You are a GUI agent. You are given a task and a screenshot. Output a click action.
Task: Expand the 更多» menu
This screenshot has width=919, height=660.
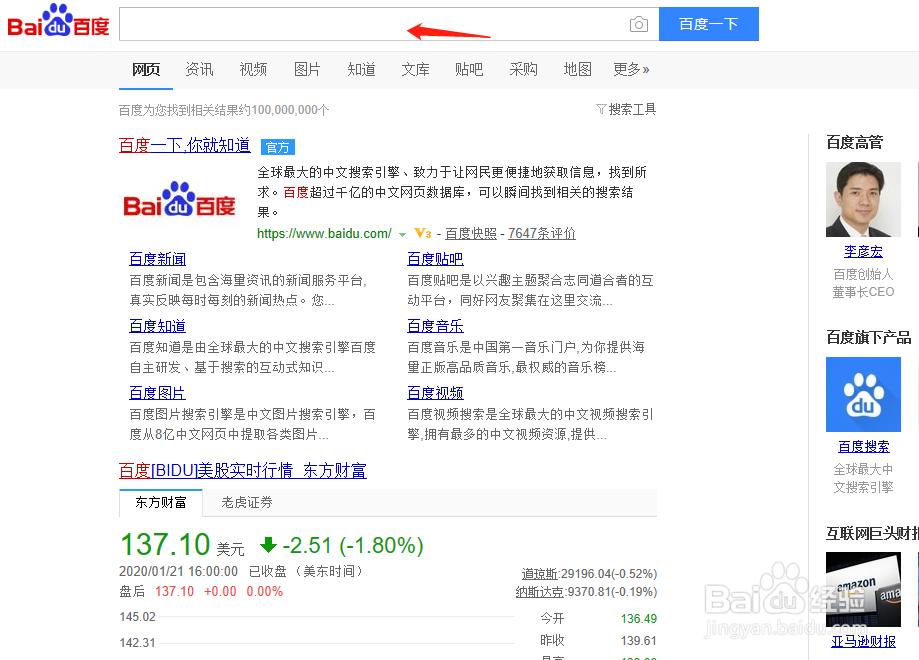pyautogui.click(x=631, y=69)
